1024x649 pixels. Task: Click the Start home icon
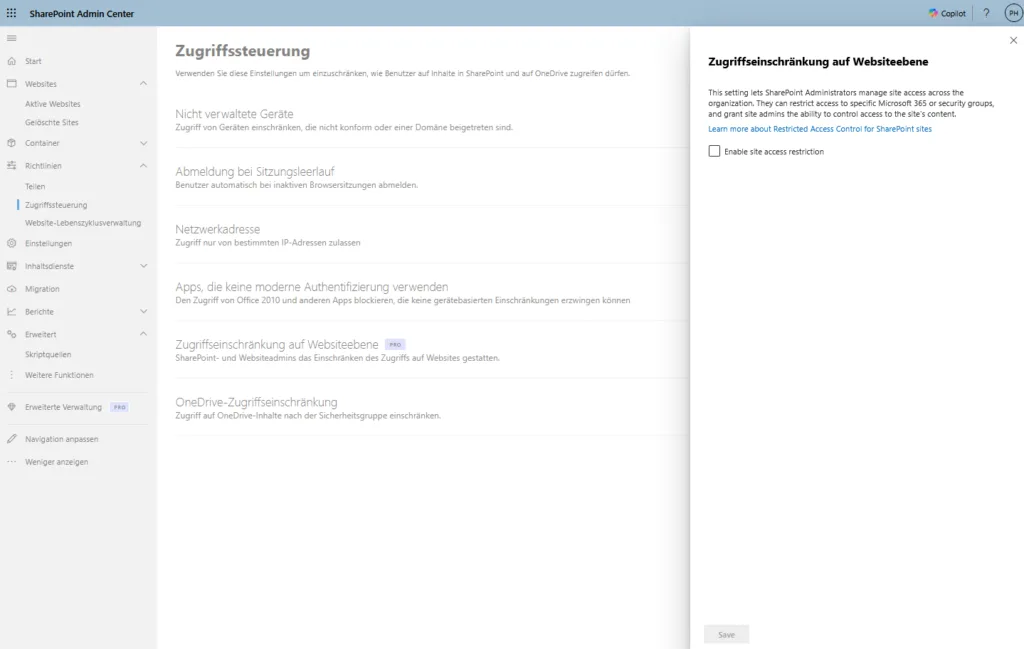click(12, 61)
